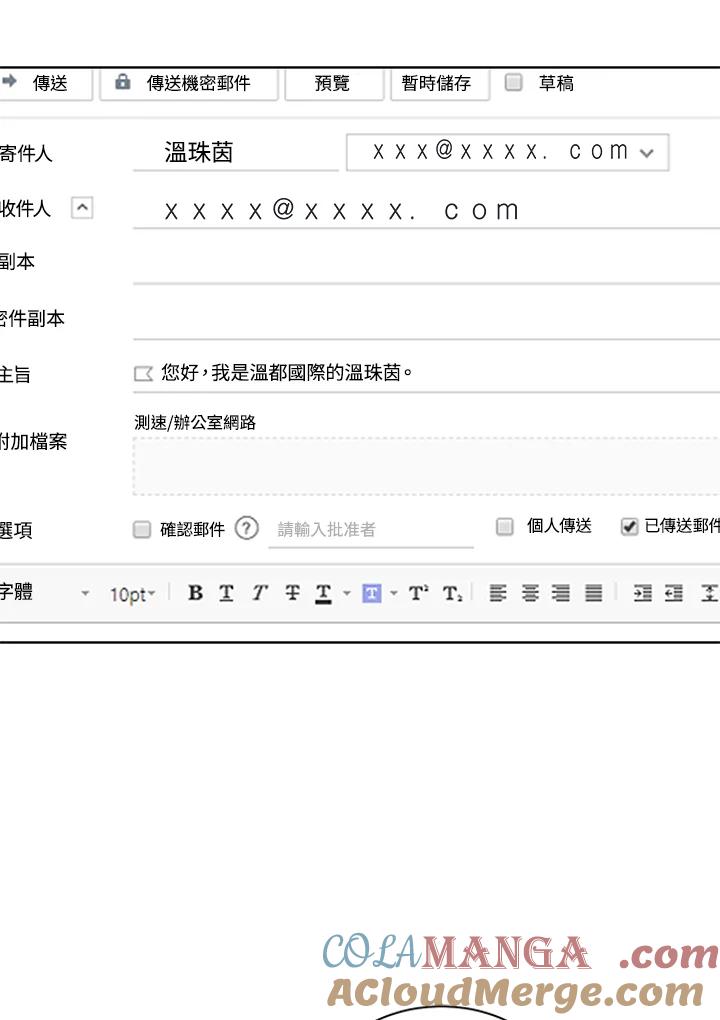Screen dimensions: 720x1020
Task: Align text right
Action: click(x=561, y=593)
